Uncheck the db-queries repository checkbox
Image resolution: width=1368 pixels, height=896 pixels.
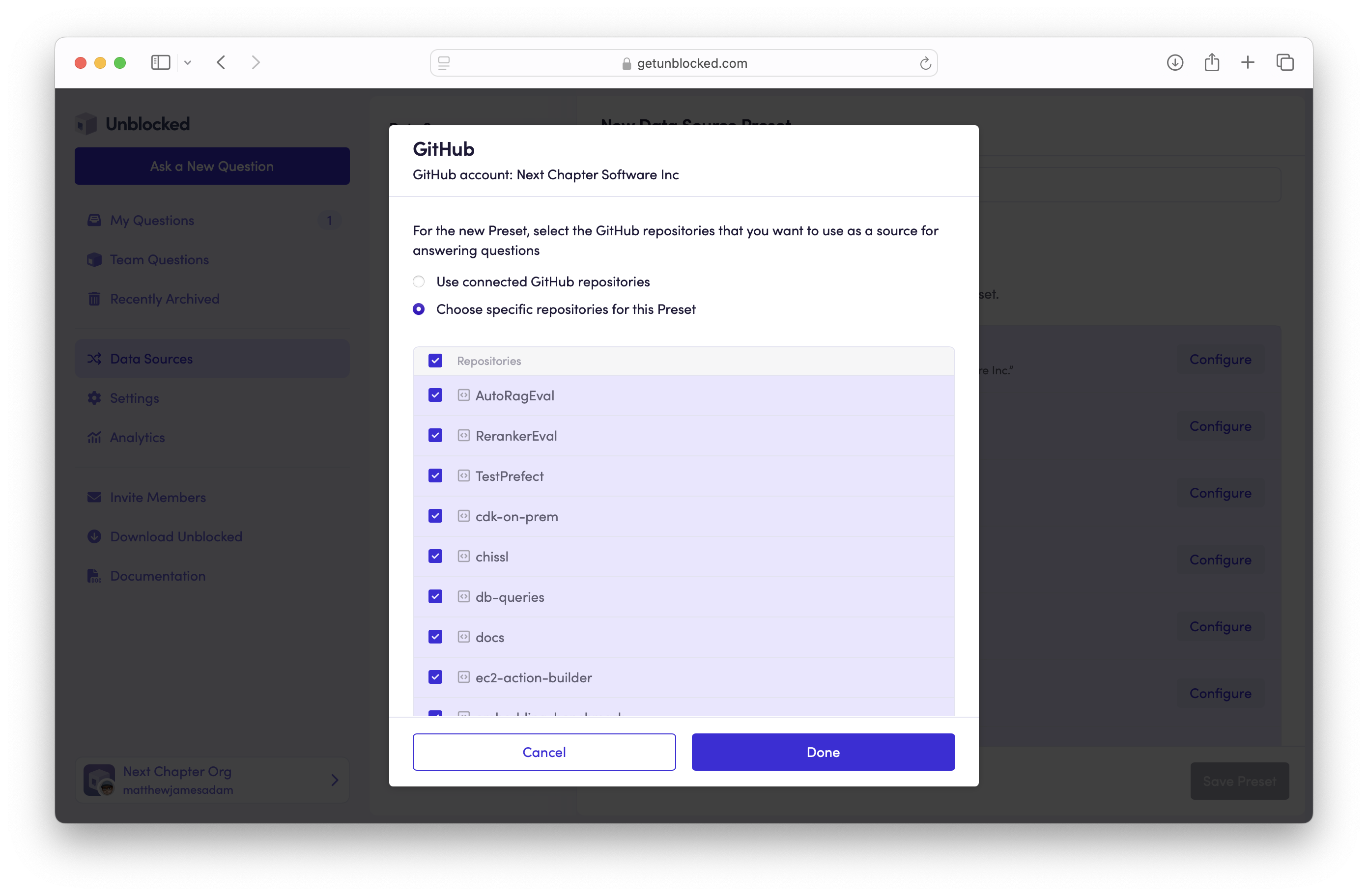pyautogui.click(x=435, y=596)
